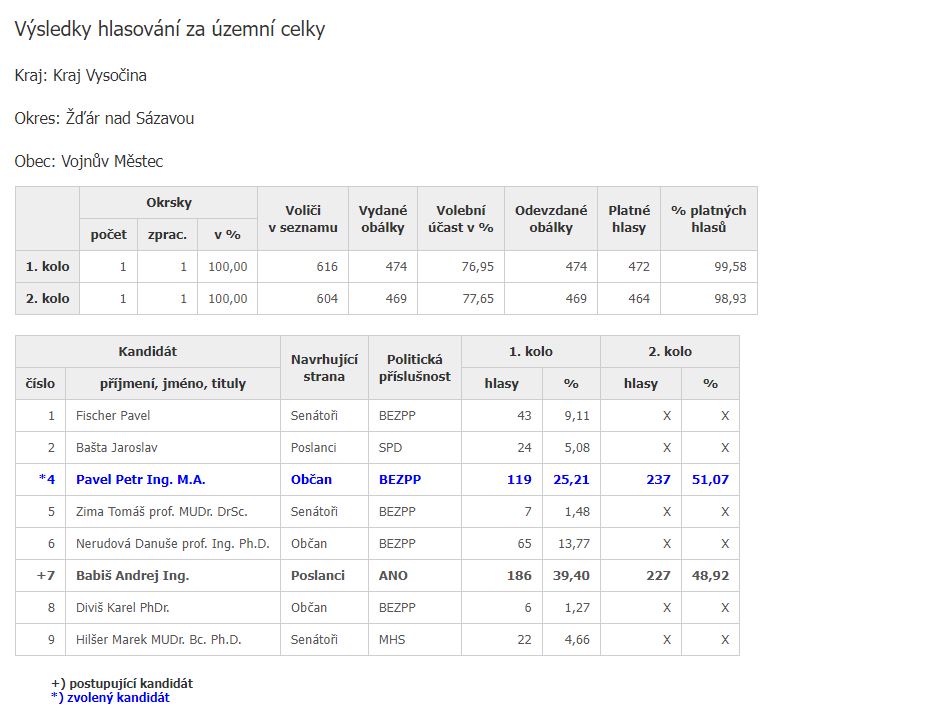This screenshot has width=927, height=727.
Task: Click valid votes value '464'
Action: (x=638, y=298)
